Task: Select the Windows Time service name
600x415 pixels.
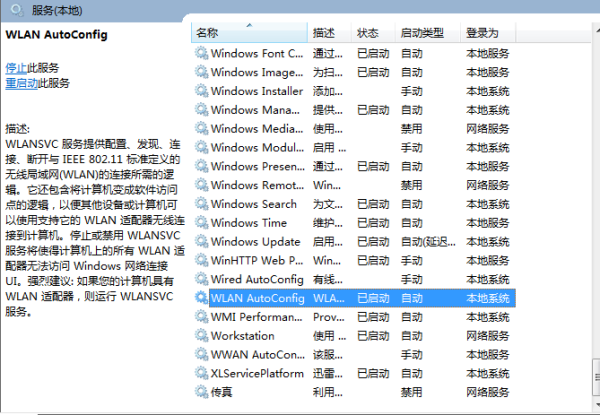Action: pyautogui.click(x=248, y=223)
